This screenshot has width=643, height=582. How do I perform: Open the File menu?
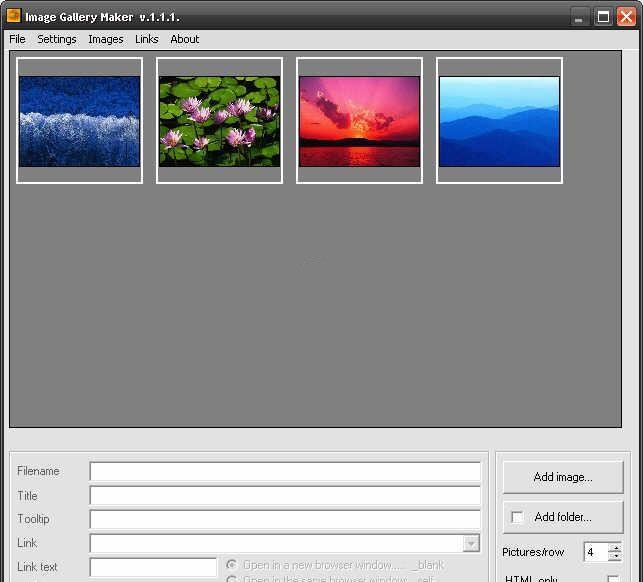[17, 39]
